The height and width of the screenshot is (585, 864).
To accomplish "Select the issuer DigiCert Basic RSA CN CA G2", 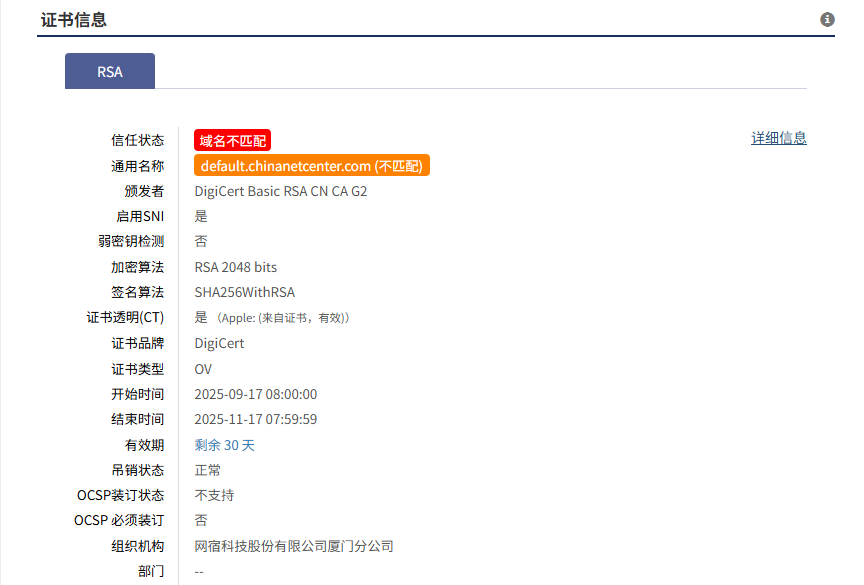I will pyautogui.click(x=281, y=190).
